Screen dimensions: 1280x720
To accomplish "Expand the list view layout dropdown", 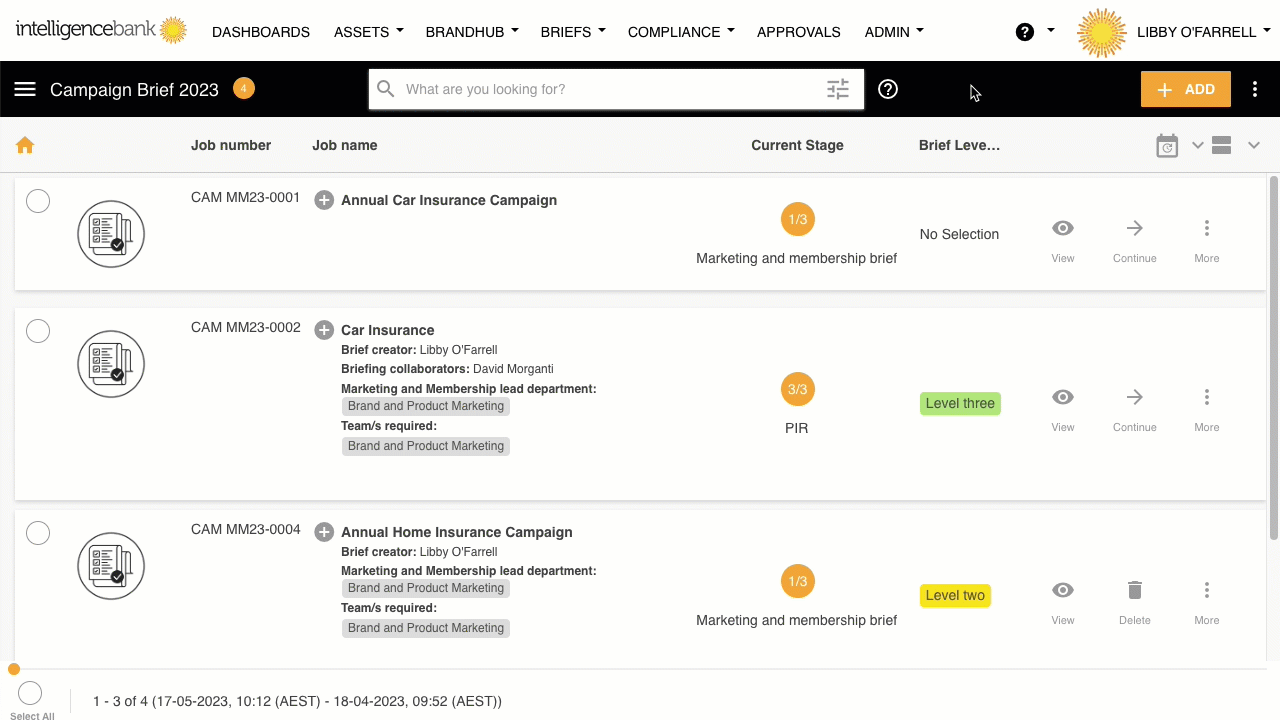I will 1253,146.
